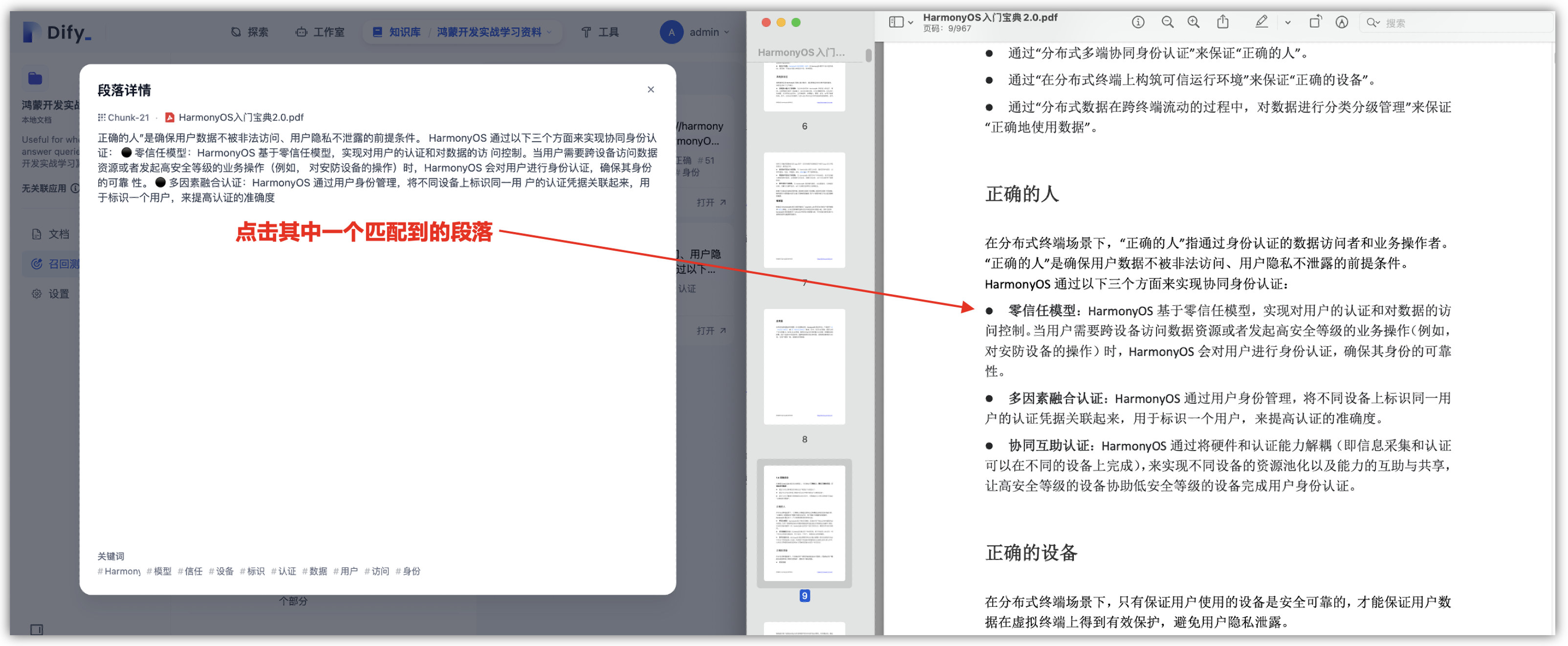Open 设置 in Dify sidebar
Screen dimensions: 1568x646
(51, 294)
